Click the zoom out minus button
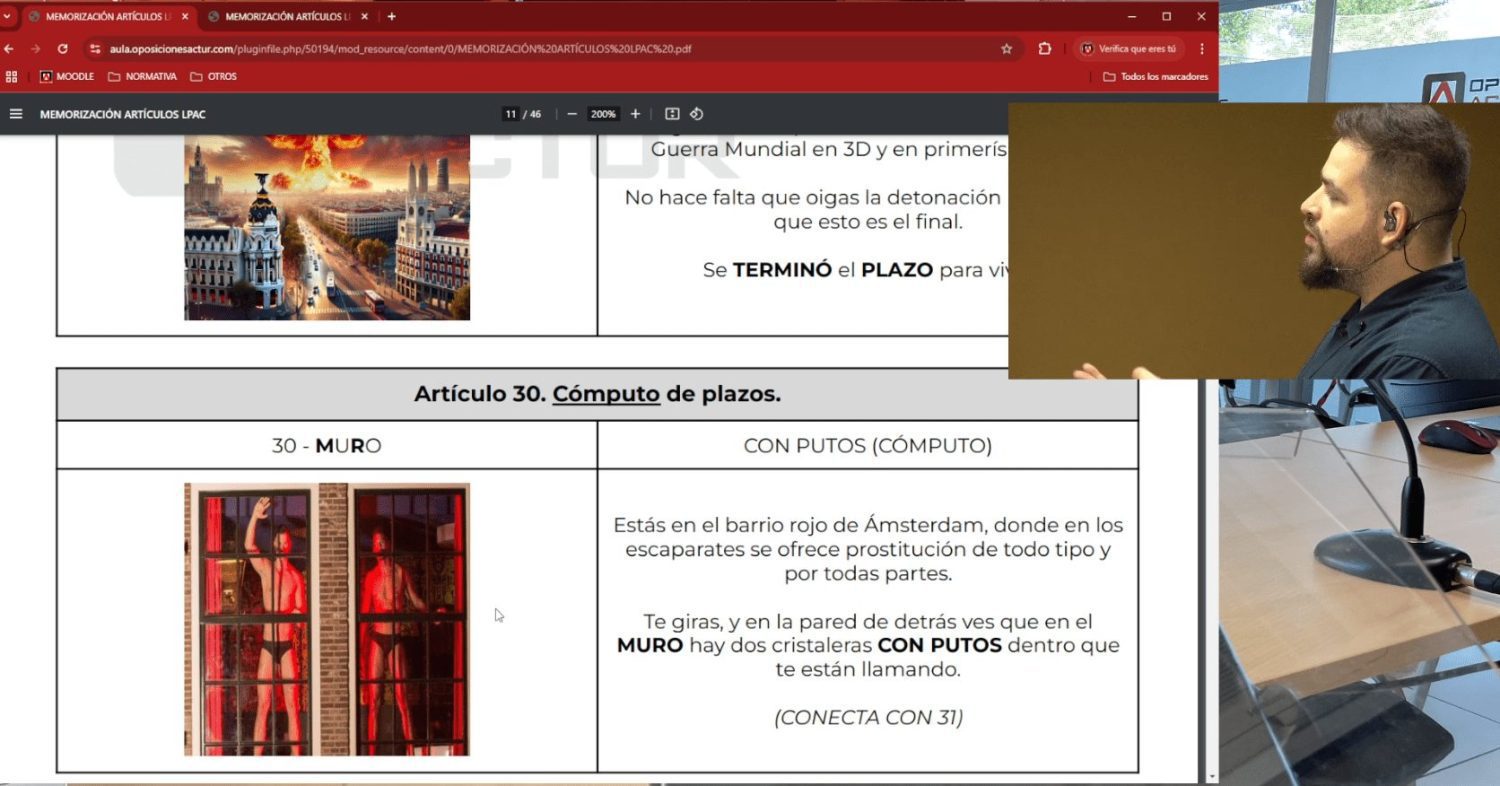 (572, 114)
